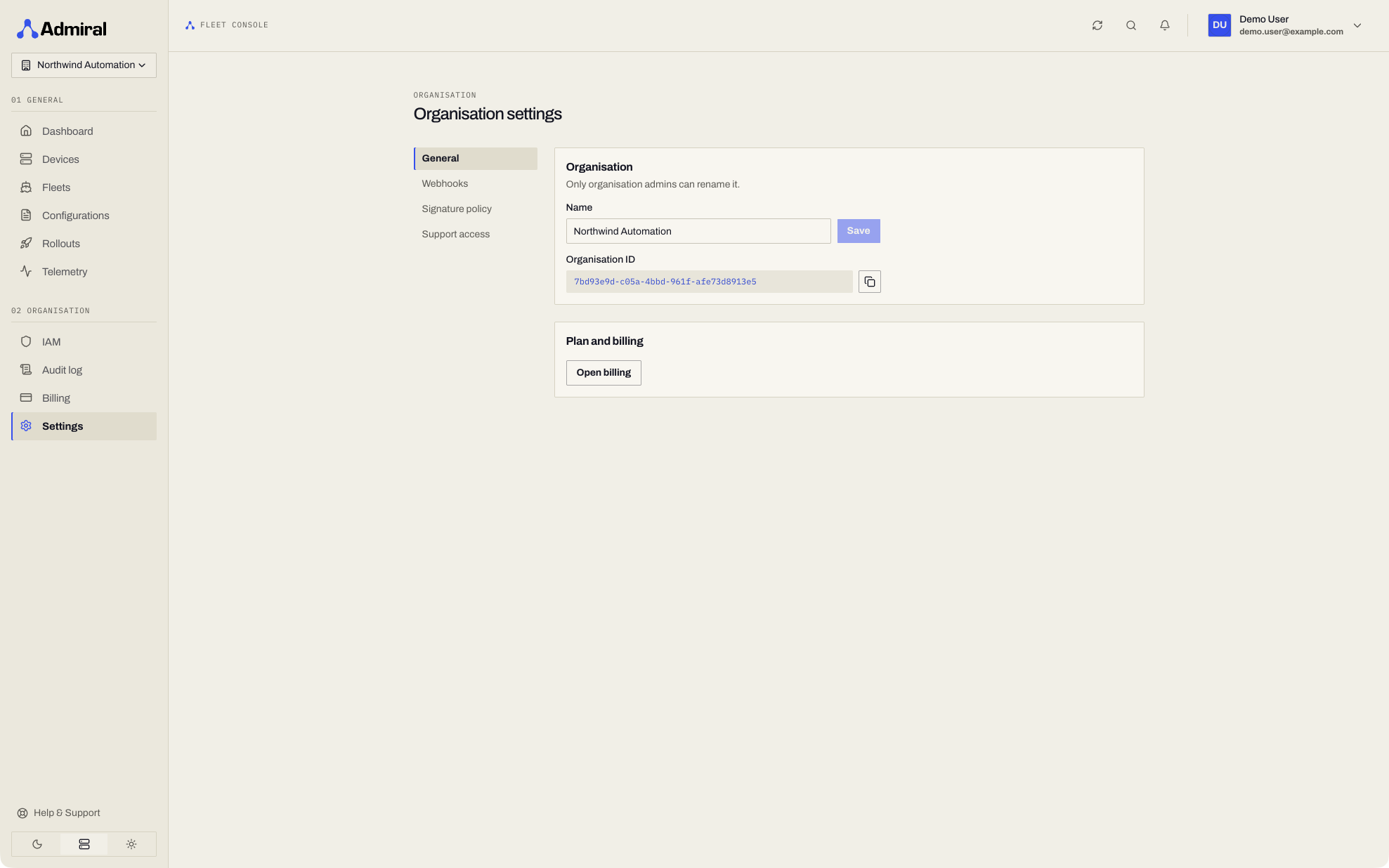
Task: Open search with the magnifier icon
Action: pos(1131,25)
